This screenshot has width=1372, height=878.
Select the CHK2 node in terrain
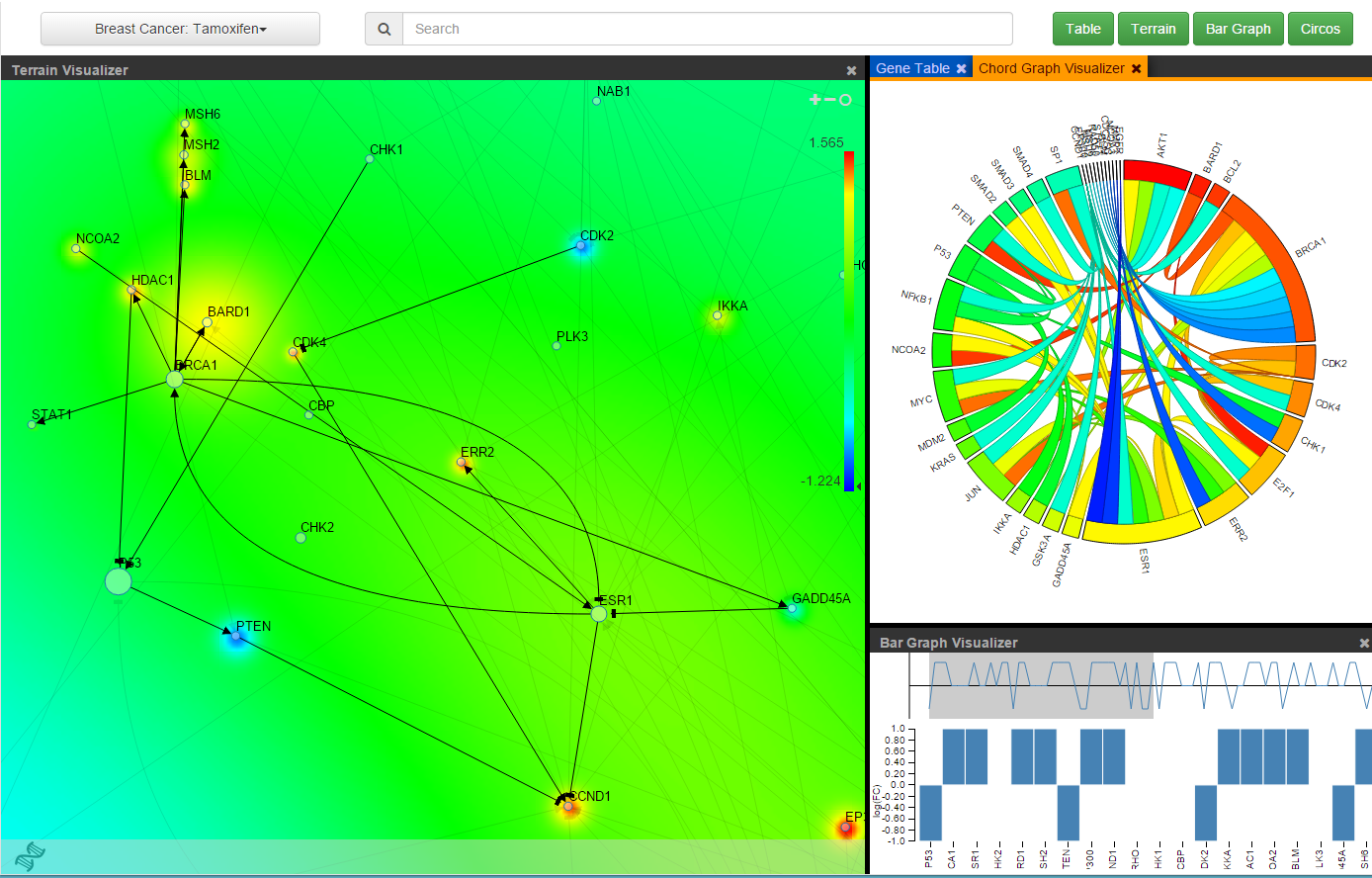tap(300, 538)
